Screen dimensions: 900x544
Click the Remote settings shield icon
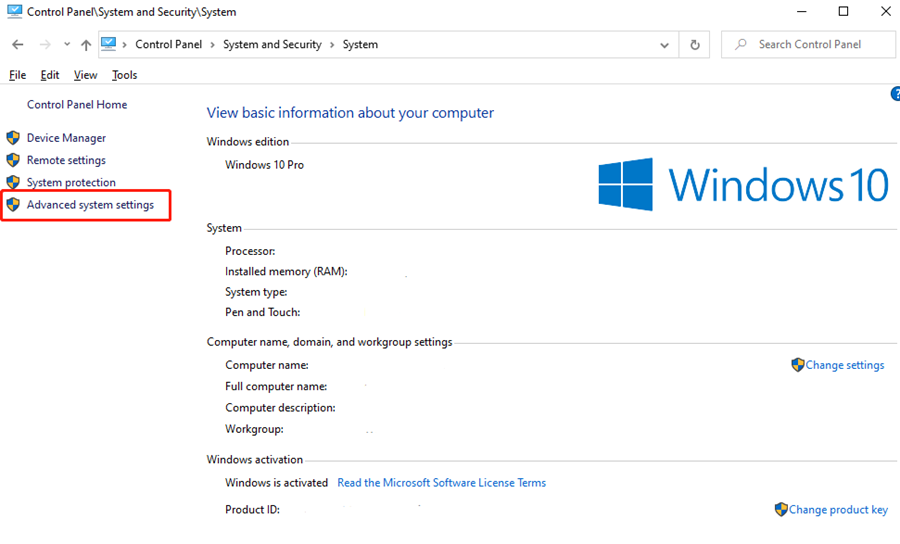tap(13, 160)
